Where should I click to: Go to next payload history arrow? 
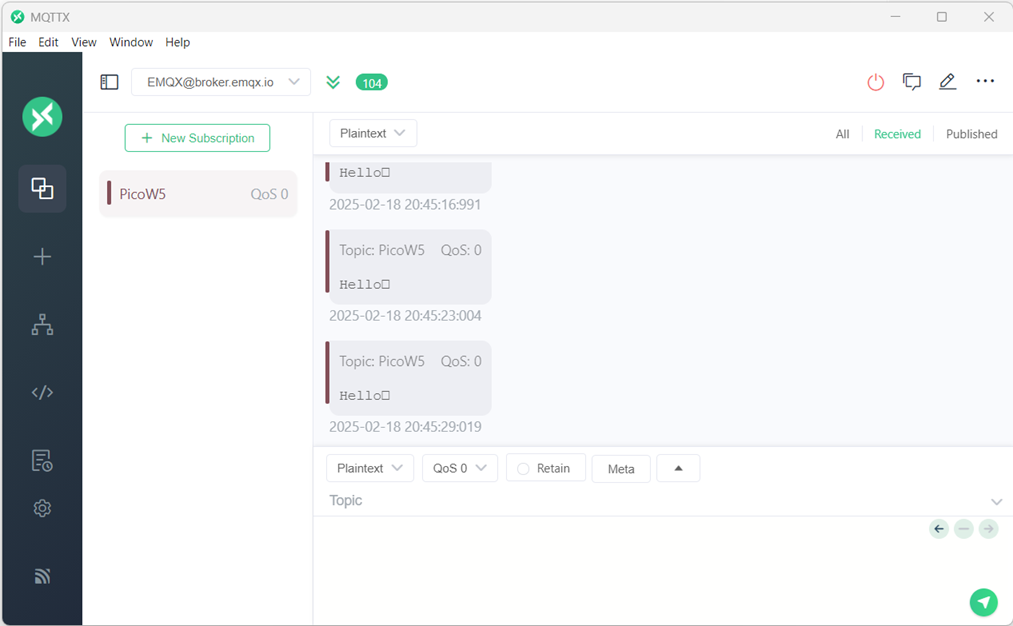tap(988, 529)
